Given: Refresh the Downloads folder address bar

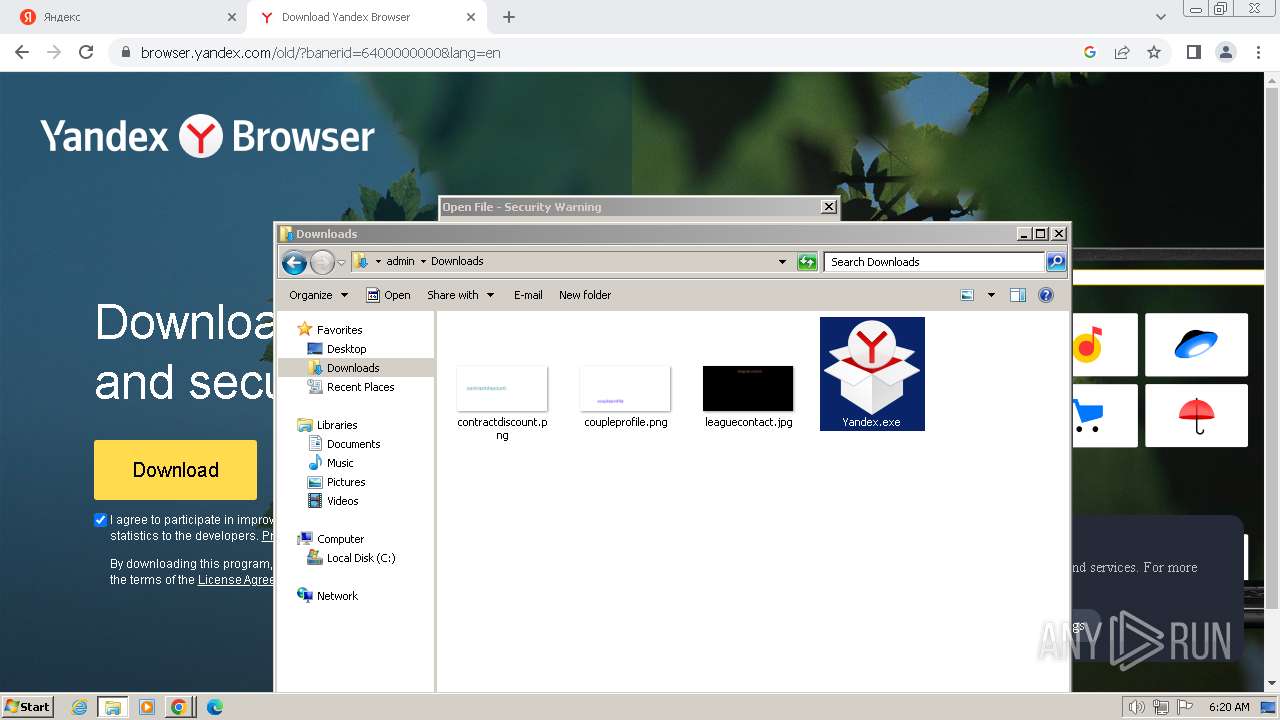Looking at the screenshot, I should (807, 262).
